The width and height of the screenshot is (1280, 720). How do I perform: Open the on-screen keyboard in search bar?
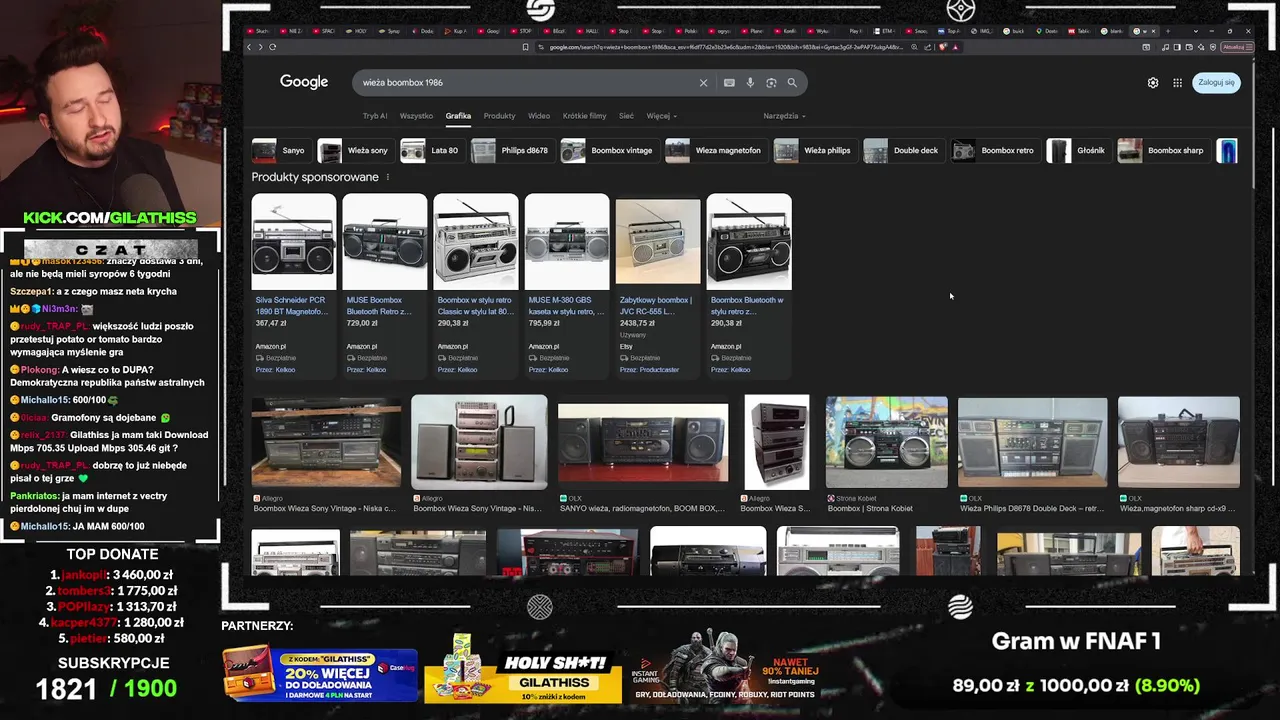729,83
